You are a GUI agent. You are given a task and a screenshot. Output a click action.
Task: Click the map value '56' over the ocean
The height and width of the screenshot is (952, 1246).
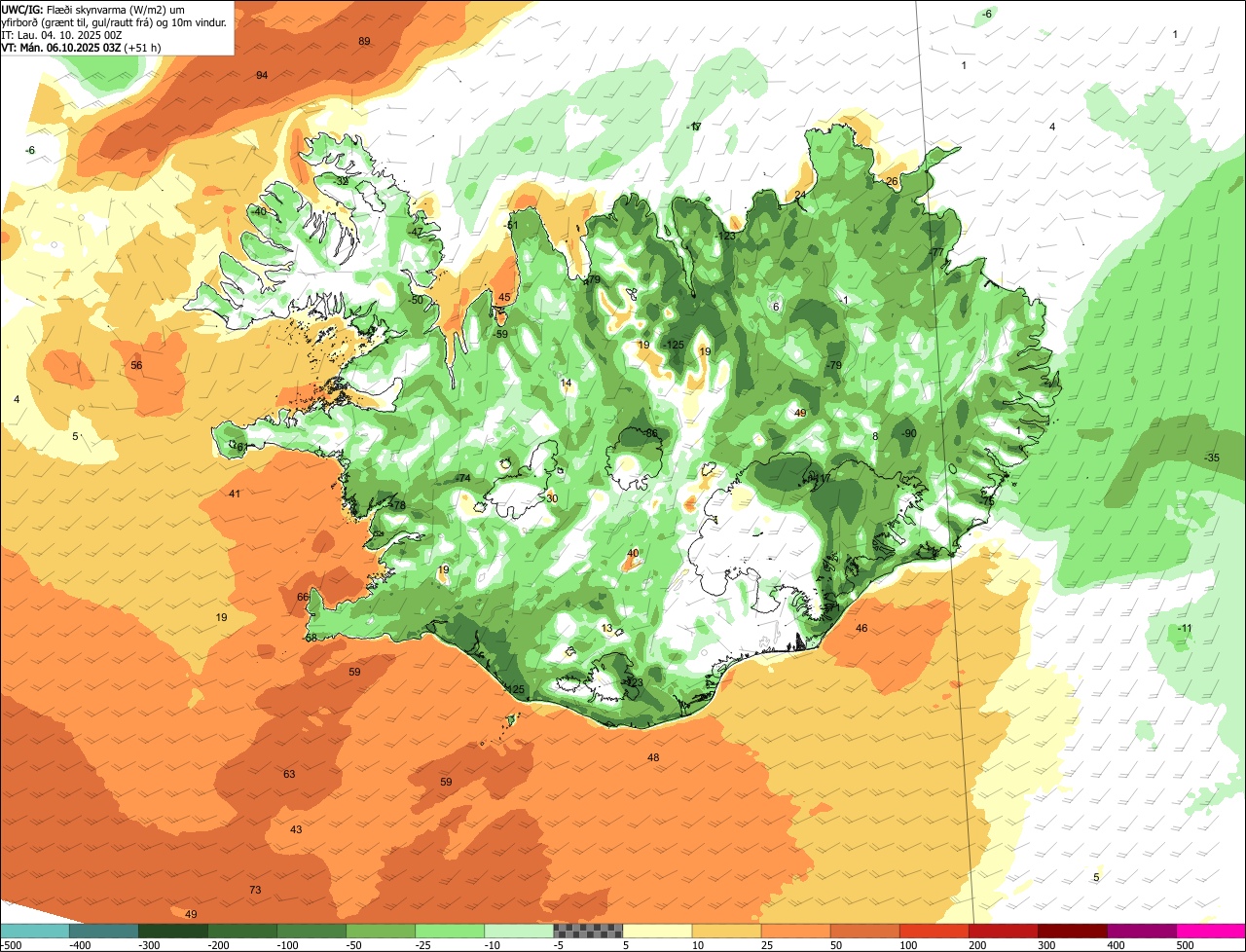136,365
